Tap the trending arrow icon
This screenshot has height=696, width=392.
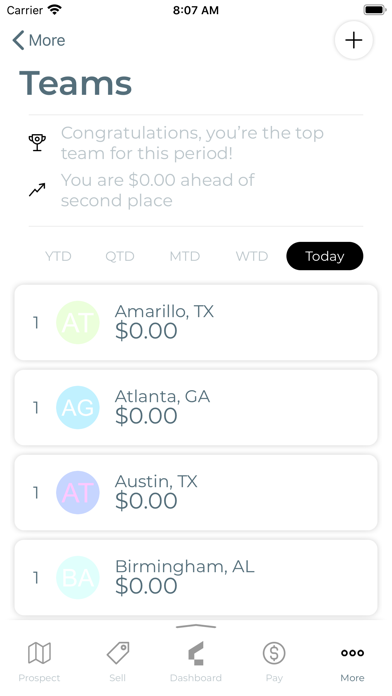point(37,190)
